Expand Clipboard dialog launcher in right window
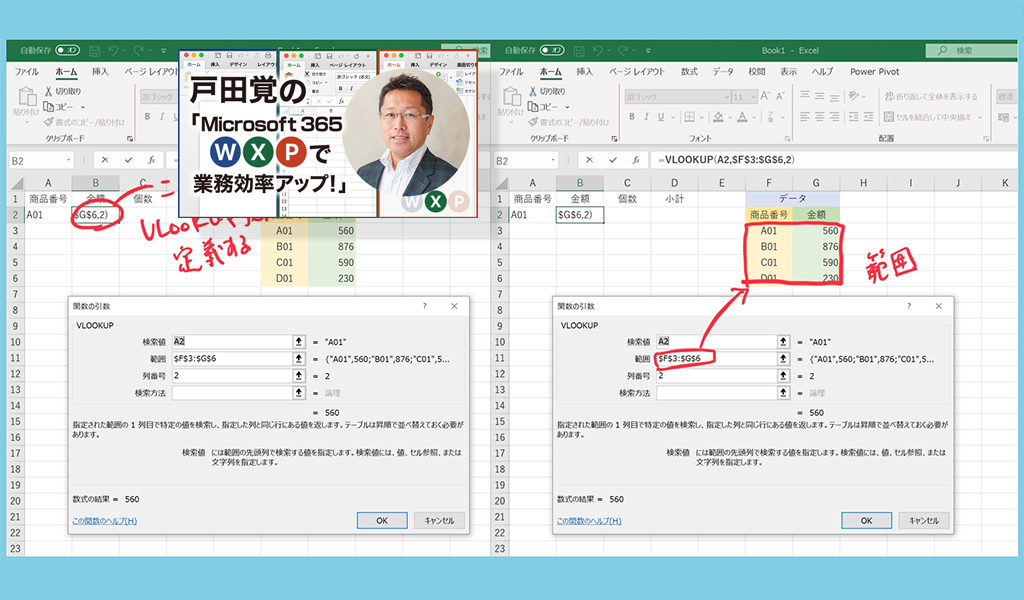1024x600 pixels. tap(614, 138)
